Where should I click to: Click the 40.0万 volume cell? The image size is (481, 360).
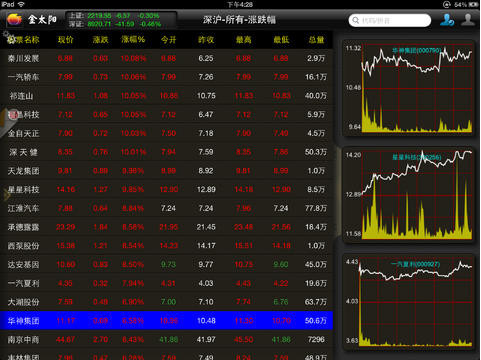click(x=316, y=96)
